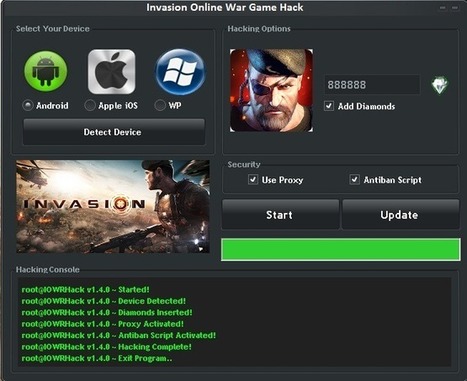Viewport: 467px width, 381px height.
Task: Click the eyepatch commander game icon
Action: point(271,90)
